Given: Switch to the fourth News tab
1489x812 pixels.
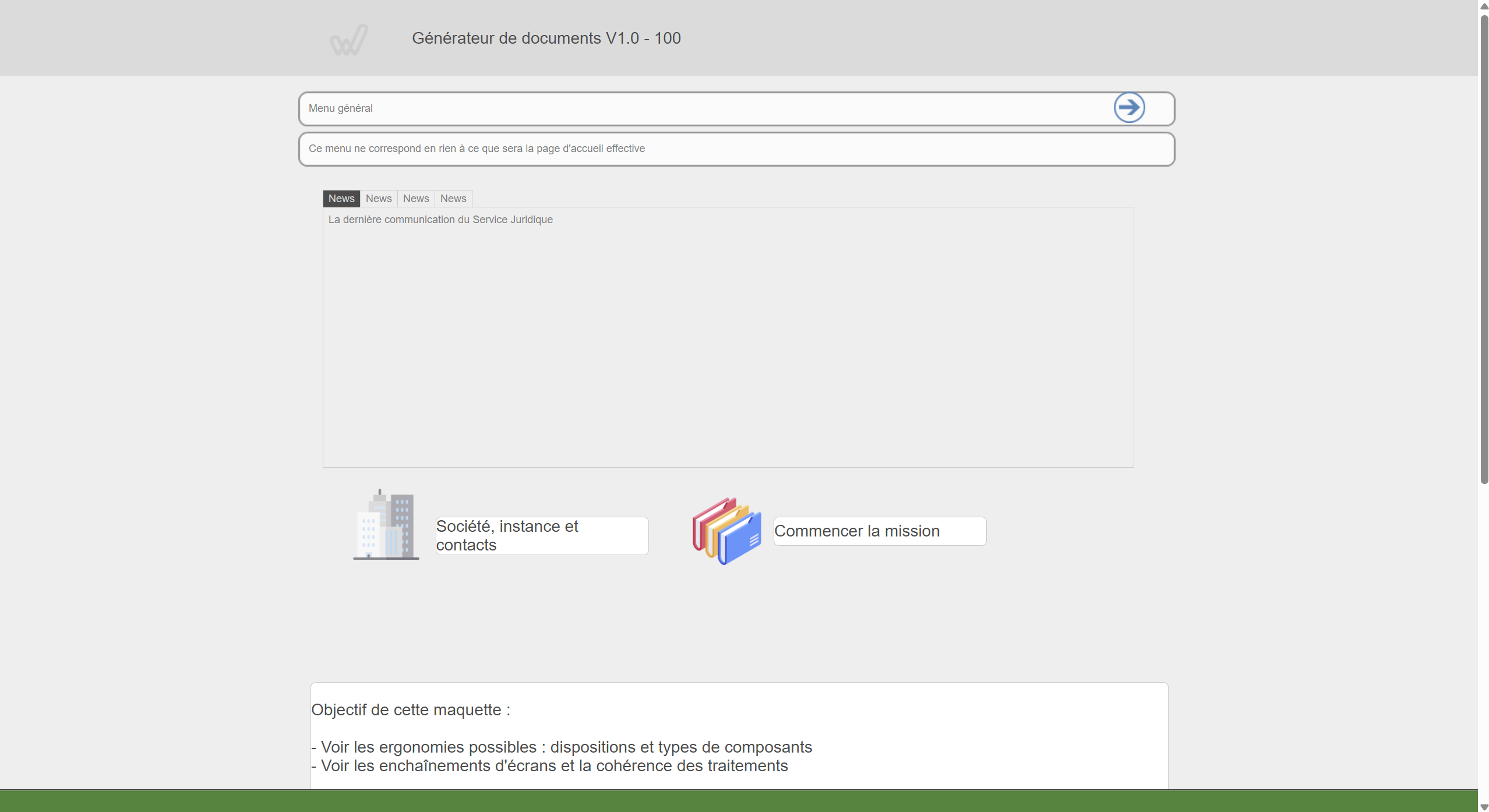Looking at the screenshot, I should (x=453, y=199).
